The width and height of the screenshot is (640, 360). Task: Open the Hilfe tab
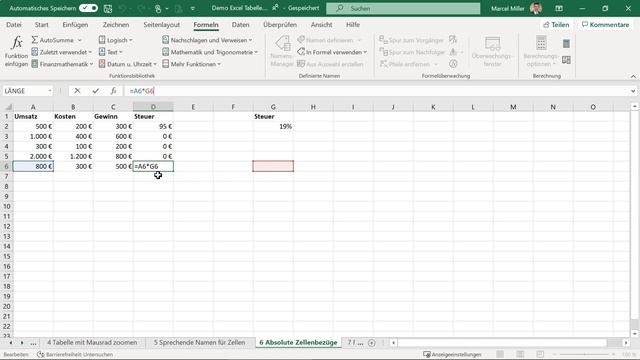tap(353, 25)
